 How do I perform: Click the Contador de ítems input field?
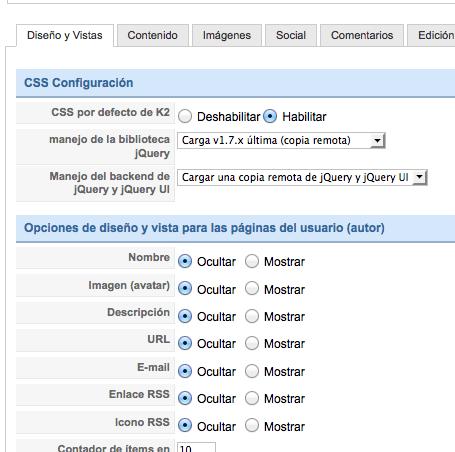point(196,447)
